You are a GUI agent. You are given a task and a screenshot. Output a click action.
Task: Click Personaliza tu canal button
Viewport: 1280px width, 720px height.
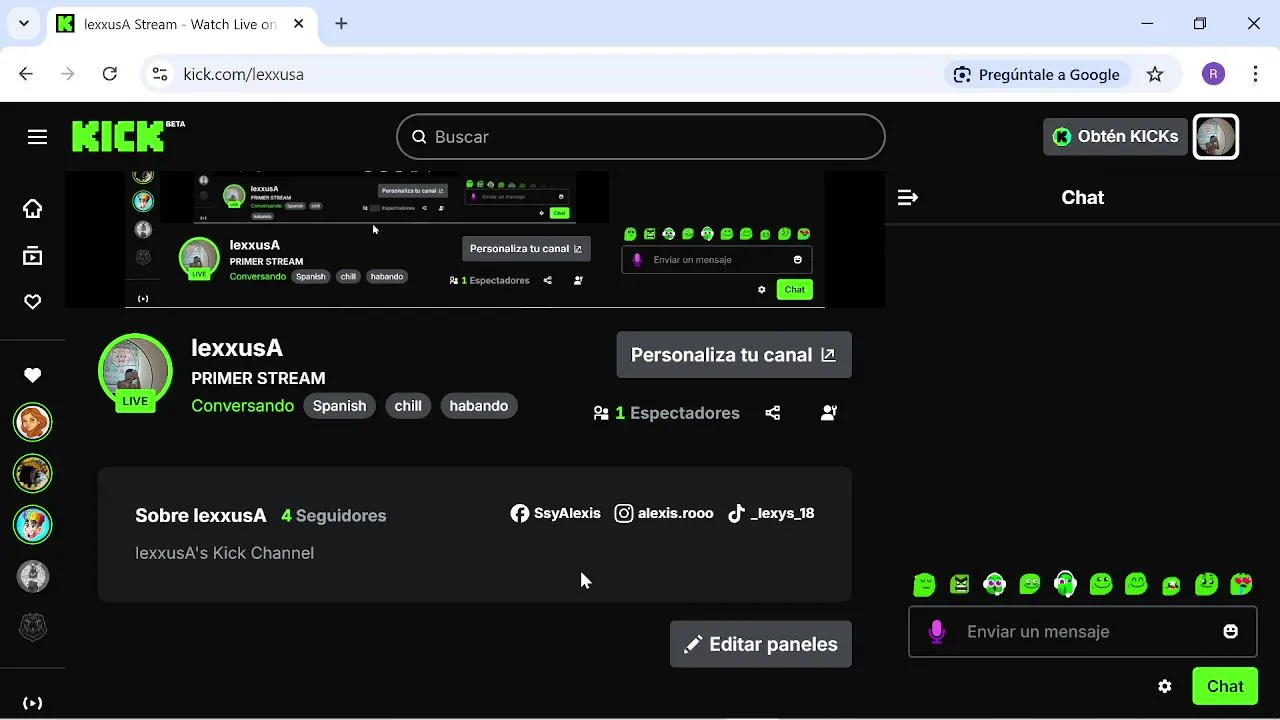(734, 355)
